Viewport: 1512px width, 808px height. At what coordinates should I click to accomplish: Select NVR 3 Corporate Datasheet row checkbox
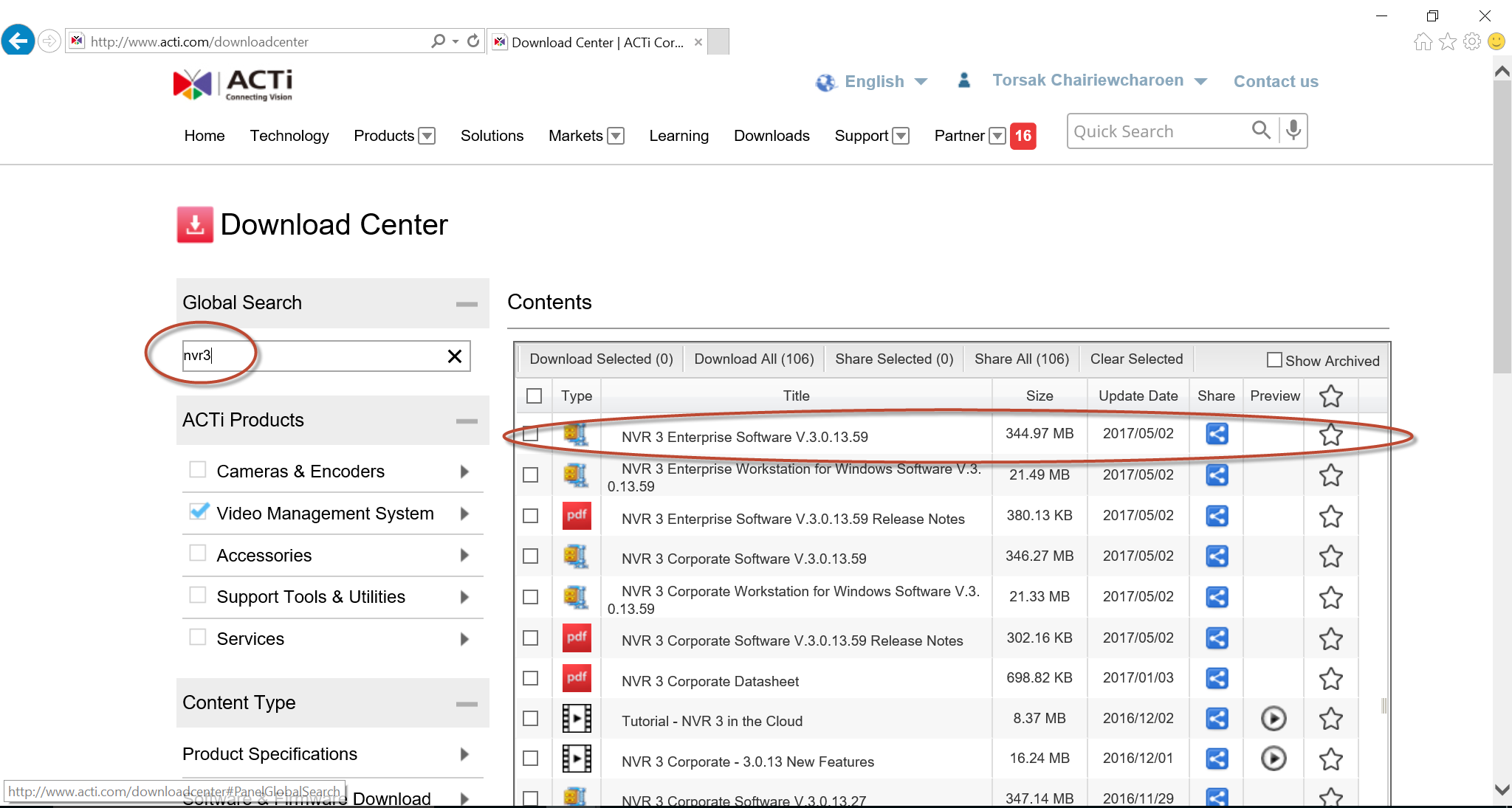pos(531,677)
